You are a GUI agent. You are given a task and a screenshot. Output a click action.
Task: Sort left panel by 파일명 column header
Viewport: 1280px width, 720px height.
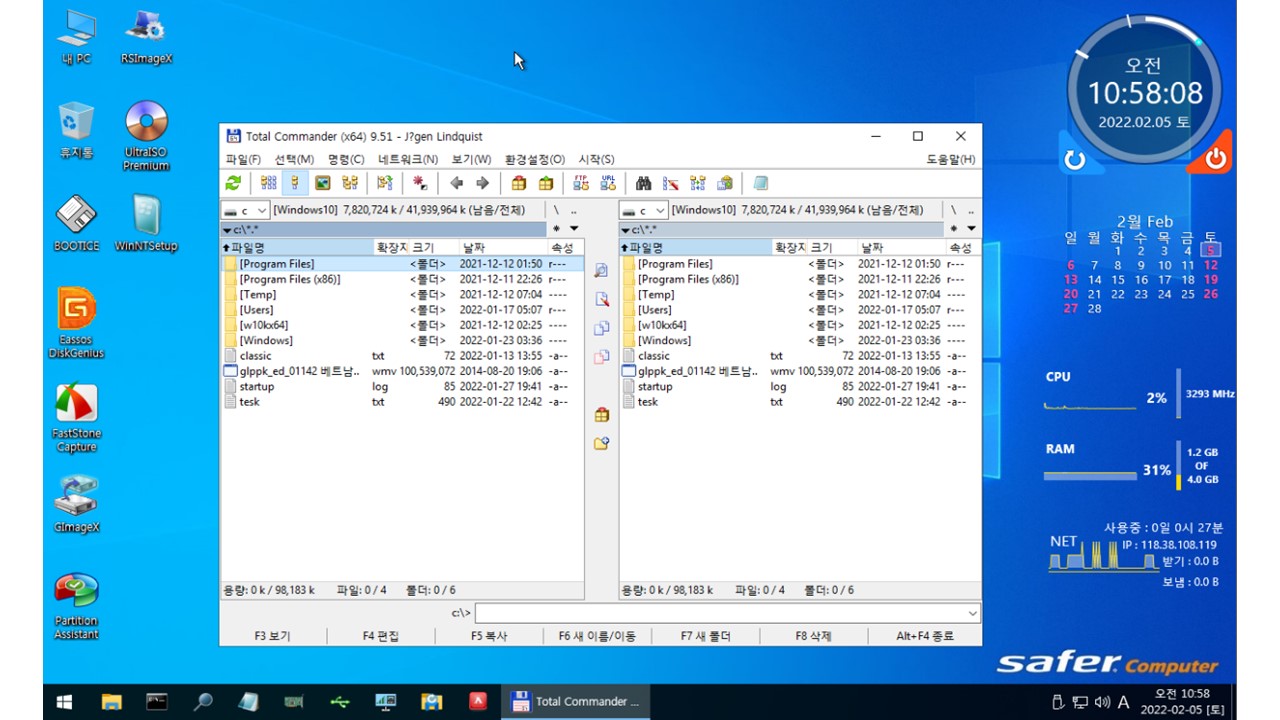[297, 247]
